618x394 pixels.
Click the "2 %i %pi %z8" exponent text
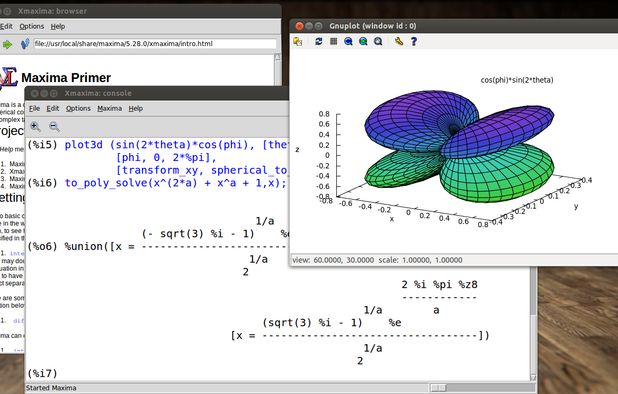click(x=439, y=284)
